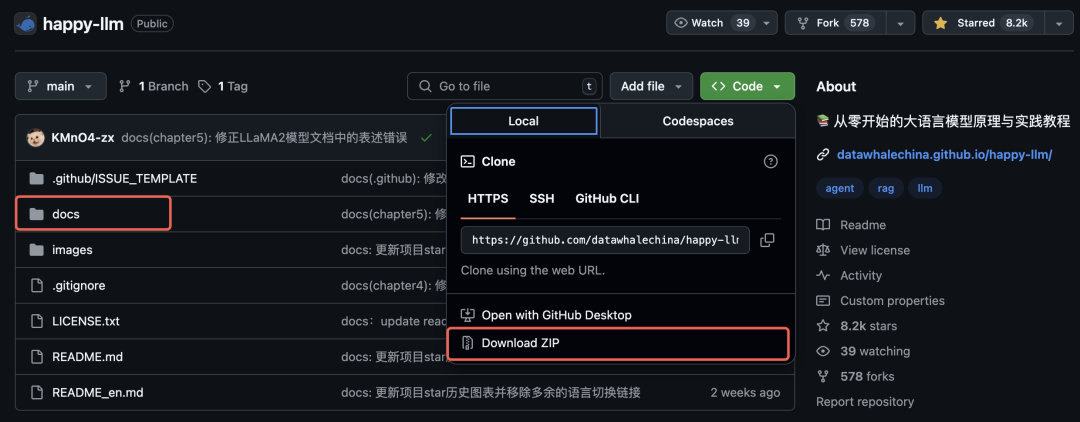Viewport: 1080px width, 422px height.
Task: Open the Custom properties link
Action: (x=893, y=301)
